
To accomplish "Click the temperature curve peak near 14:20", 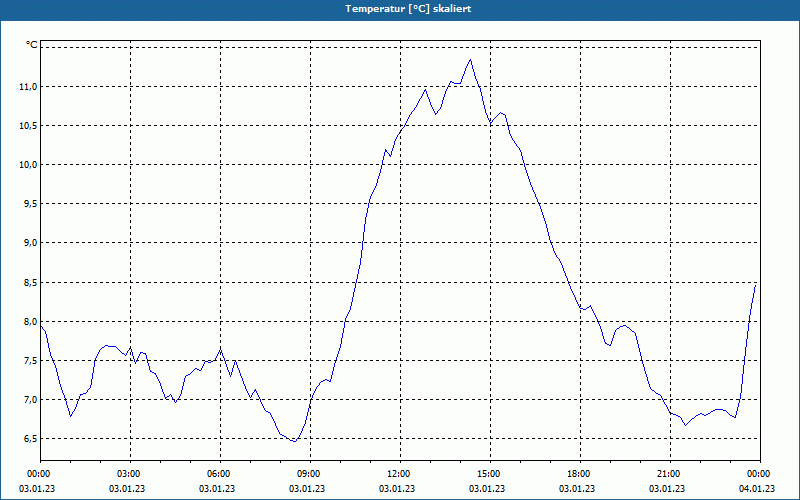I will pos(470,60).
